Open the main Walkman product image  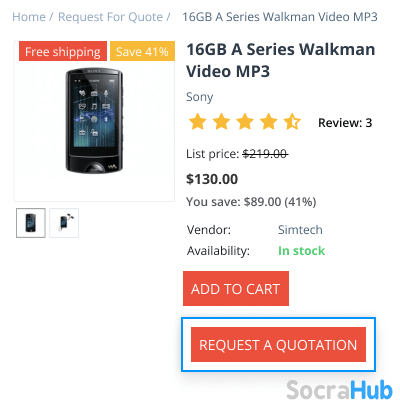pyautogui.click(x=94, y=121)
